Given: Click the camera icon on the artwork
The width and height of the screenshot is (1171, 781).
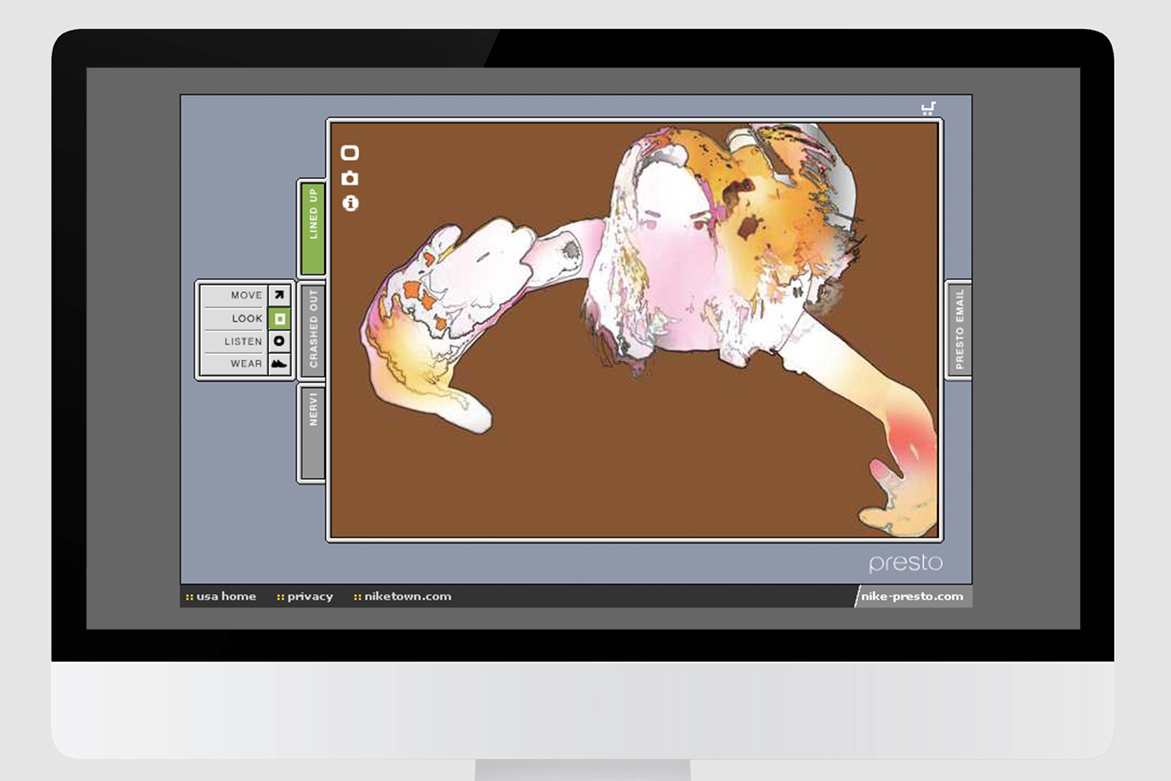Looking at the screenshot, I should pos(350,178).
